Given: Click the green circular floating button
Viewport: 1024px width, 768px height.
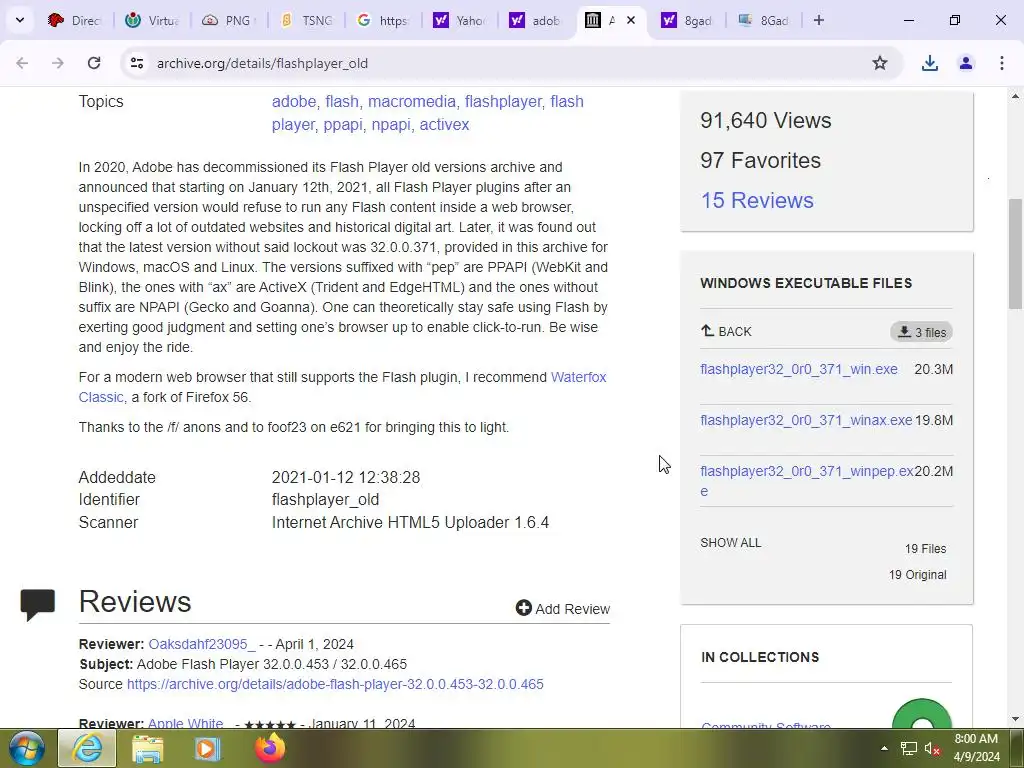Looking at the screenshot, I should click(x=921, y=714).
